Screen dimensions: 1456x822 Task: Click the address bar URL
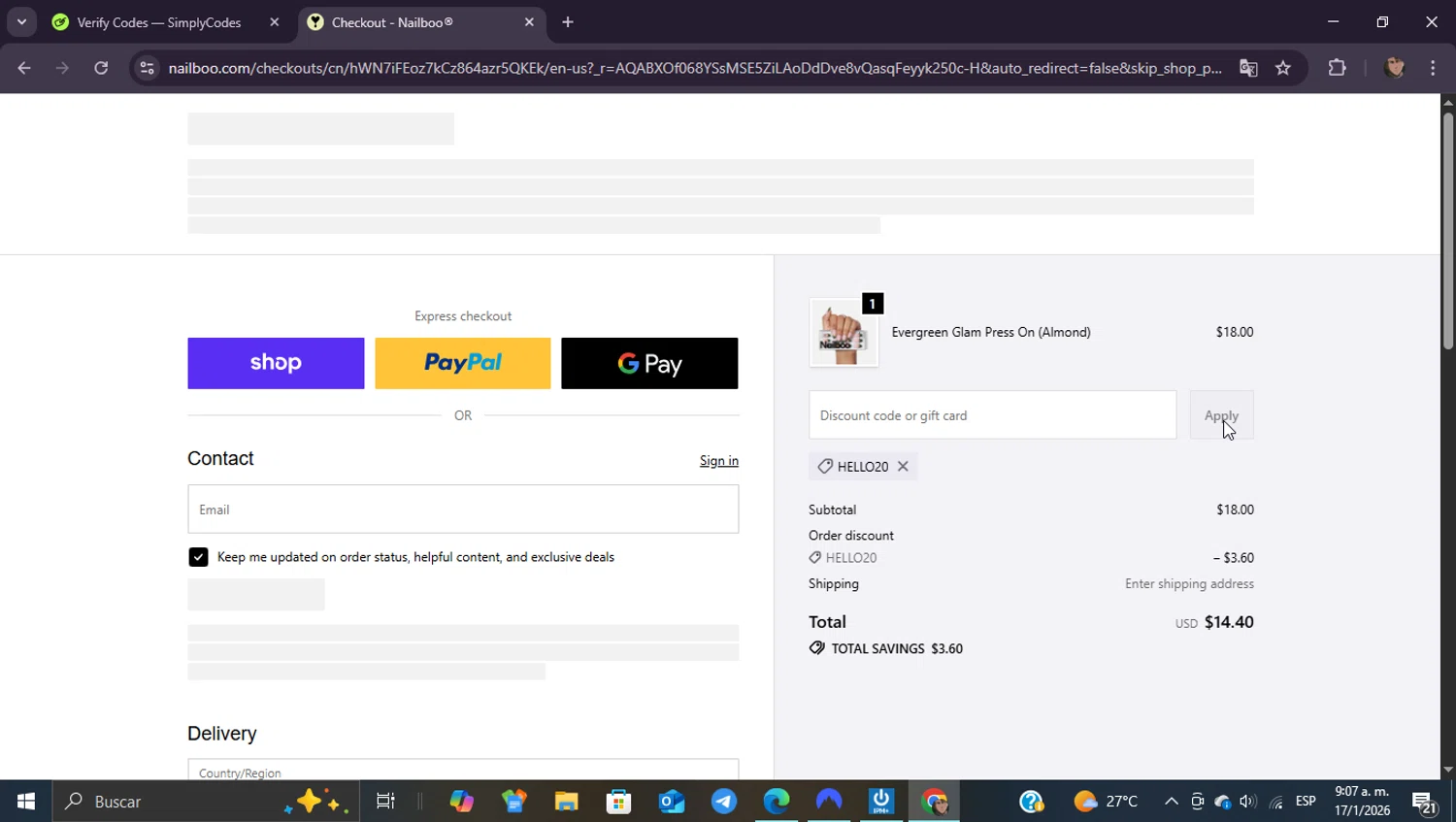(694, 68)
